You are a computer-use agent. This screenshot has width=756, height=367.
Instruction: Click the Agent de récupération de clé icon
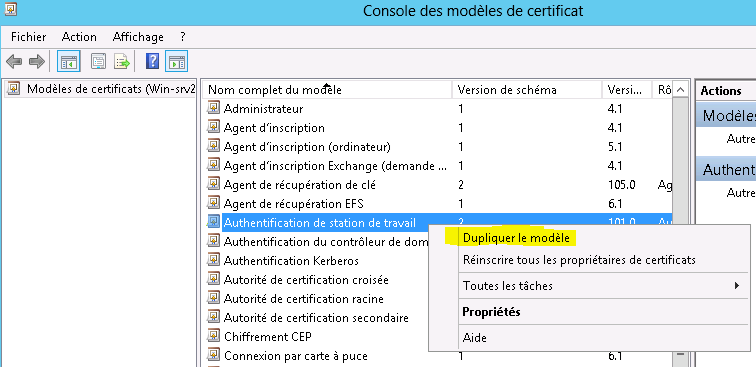pos(214,184)
